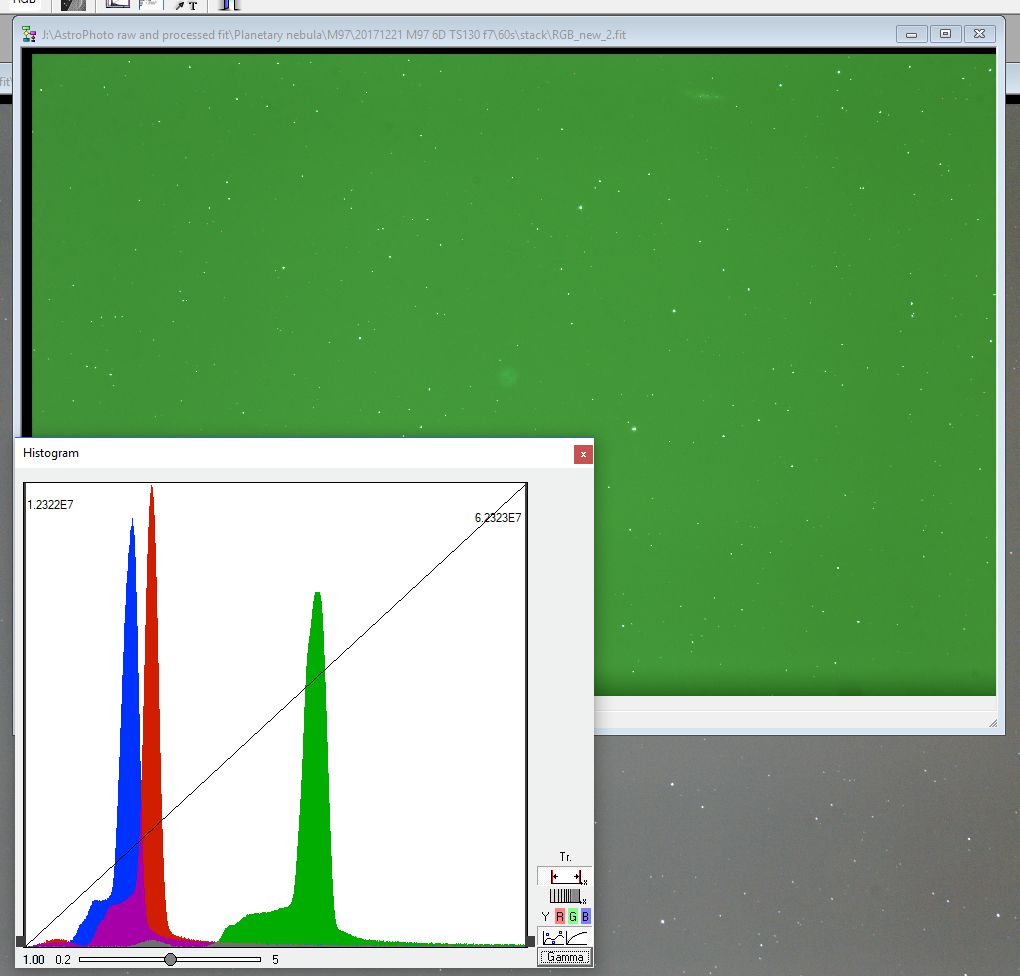This screenshot has width=1020, height=976.
Task: Click the histogram range truncation icon
Action: 565,876
